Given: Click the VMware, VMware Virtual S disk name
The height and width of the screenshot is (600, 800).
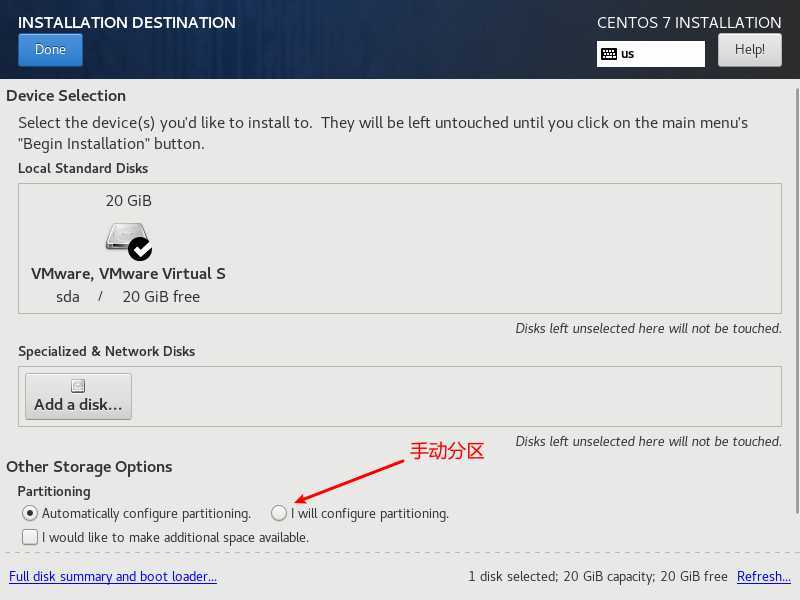Looking at the screenshot, I should pyautogui.click(x=128, y=273).
